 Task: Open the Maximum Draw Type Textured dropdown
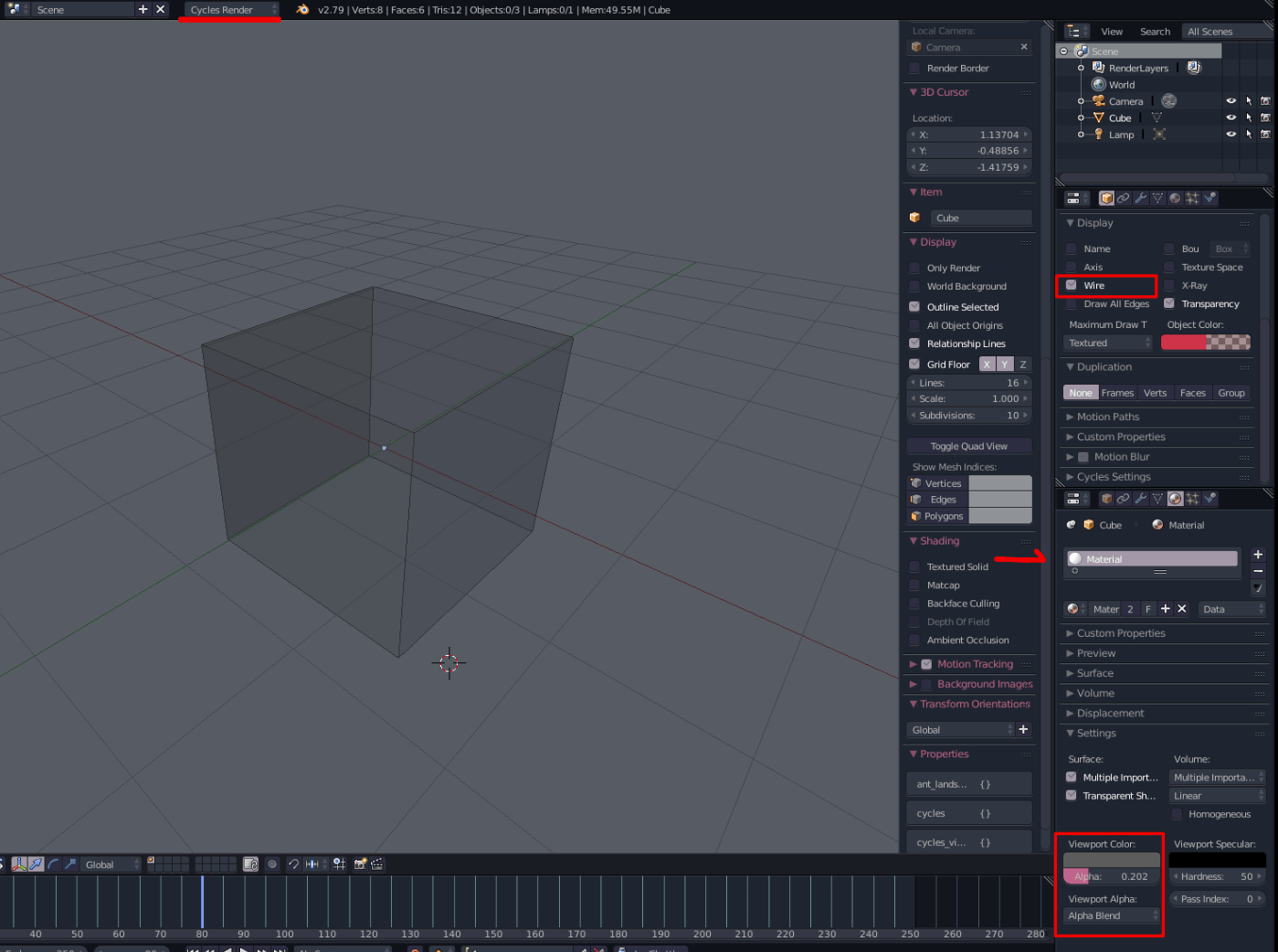click(1106, 342)
